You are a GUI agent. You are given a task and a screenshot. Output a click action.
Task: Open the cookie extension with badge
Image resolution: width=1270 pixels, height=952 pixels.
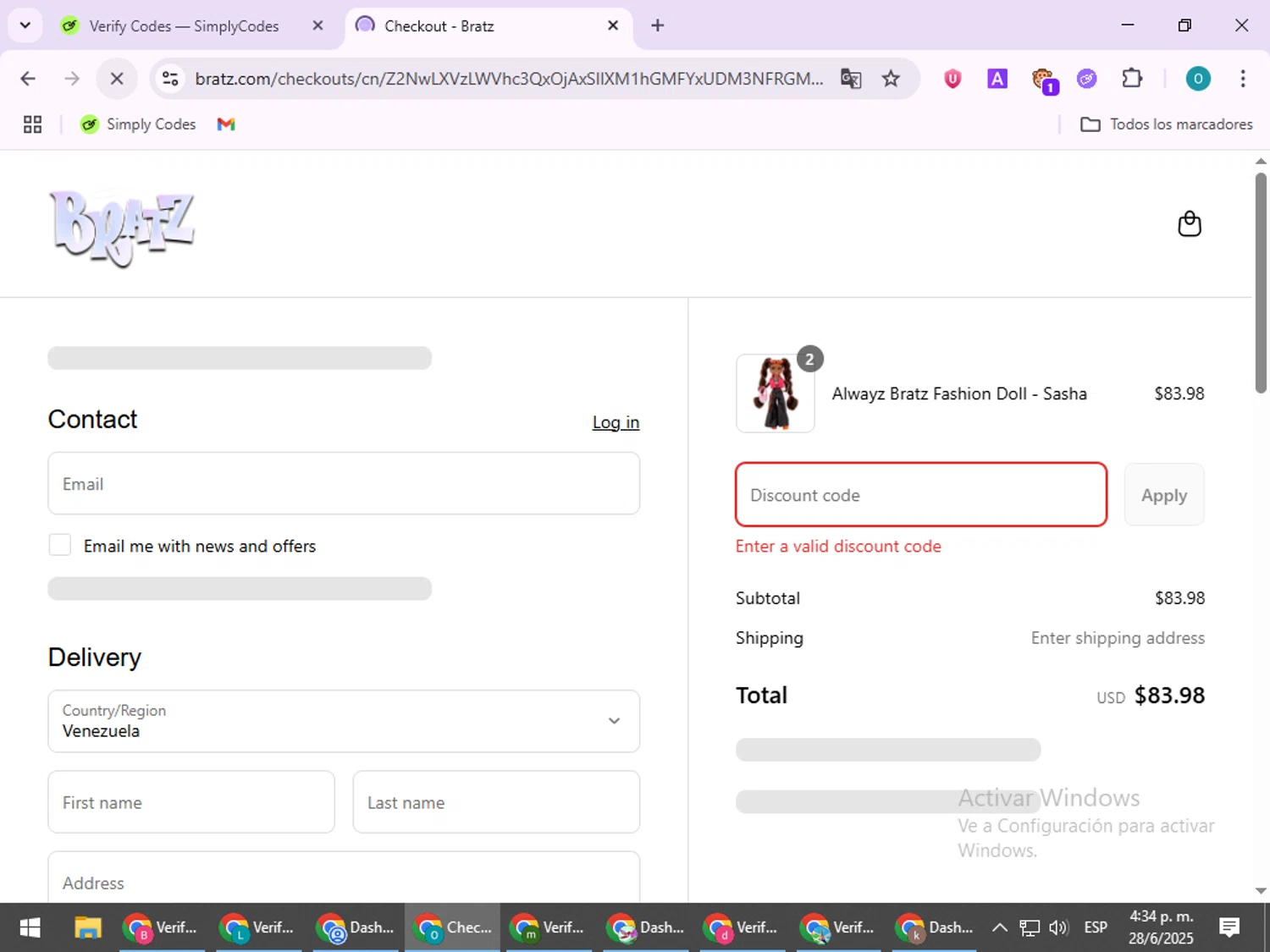[x=1044, y=80]
